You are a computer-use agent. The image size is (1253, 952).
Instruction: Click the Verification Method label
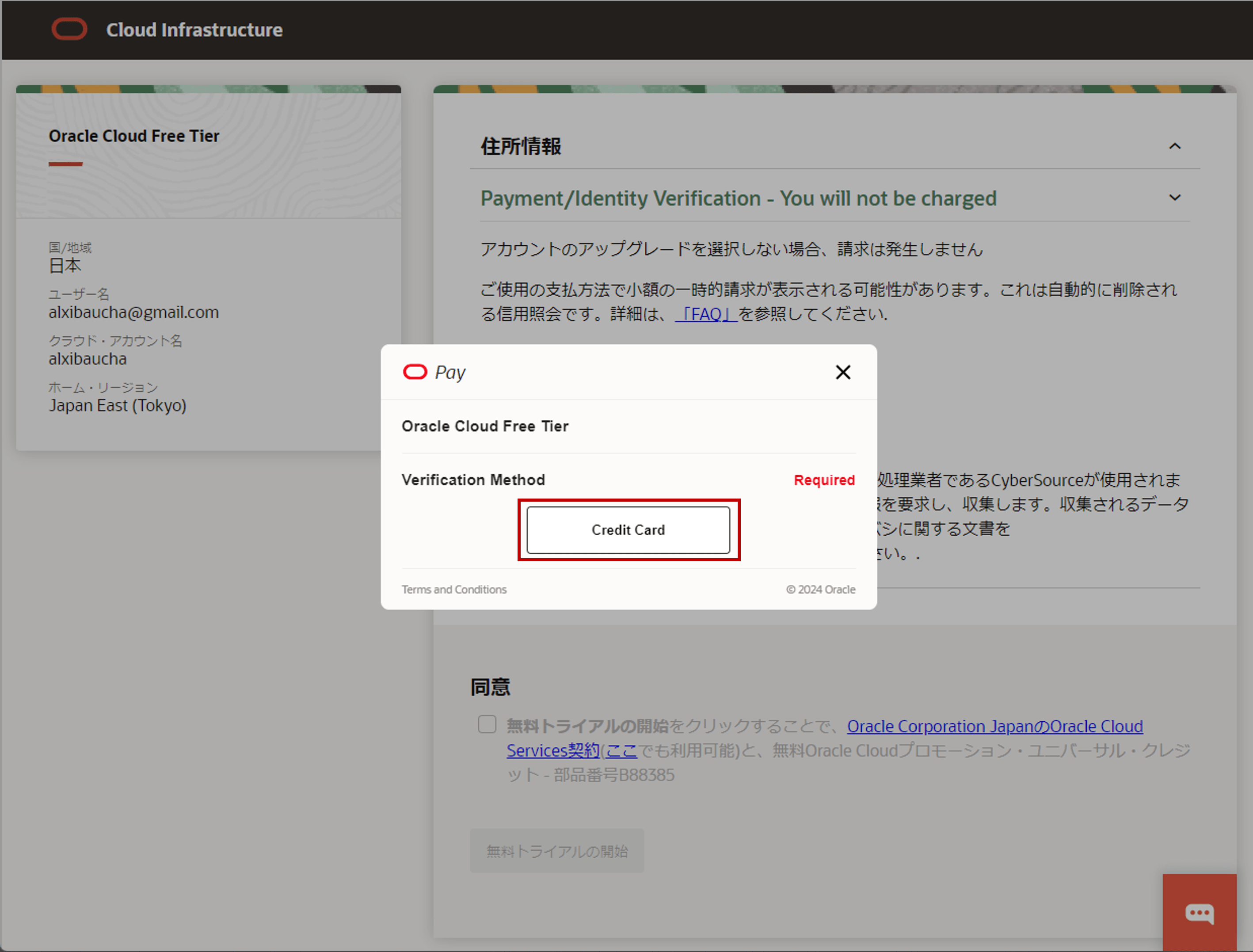coord(473,480)
